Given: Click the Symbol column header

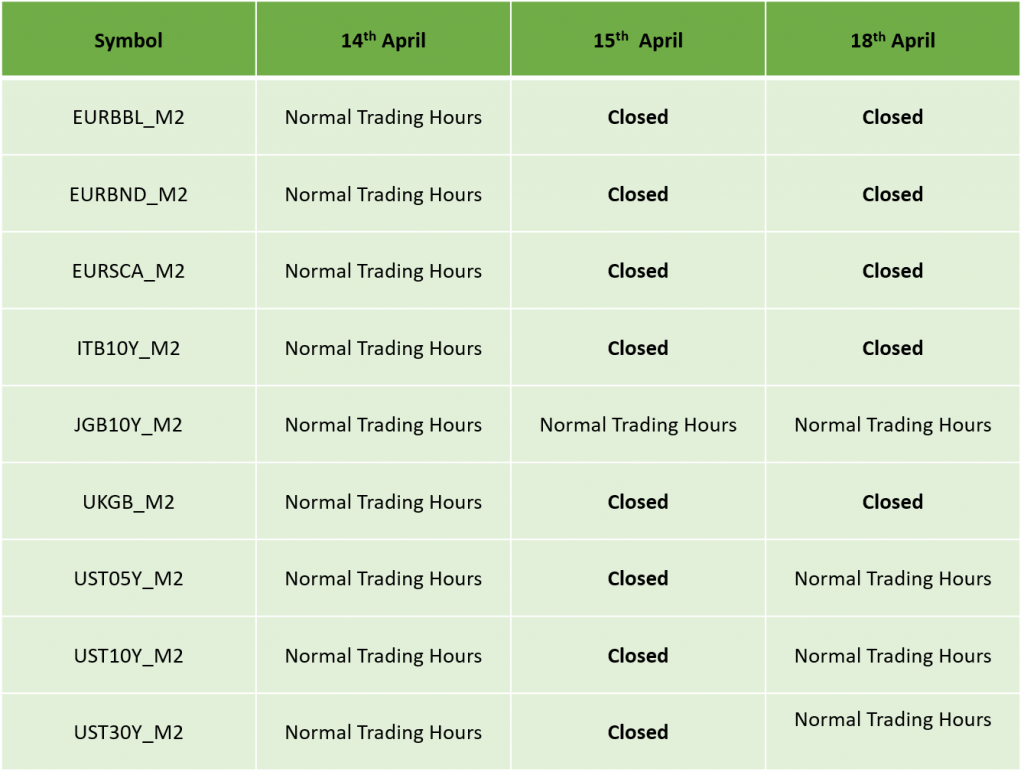Looking at the screenshot, I should point(128,40).
